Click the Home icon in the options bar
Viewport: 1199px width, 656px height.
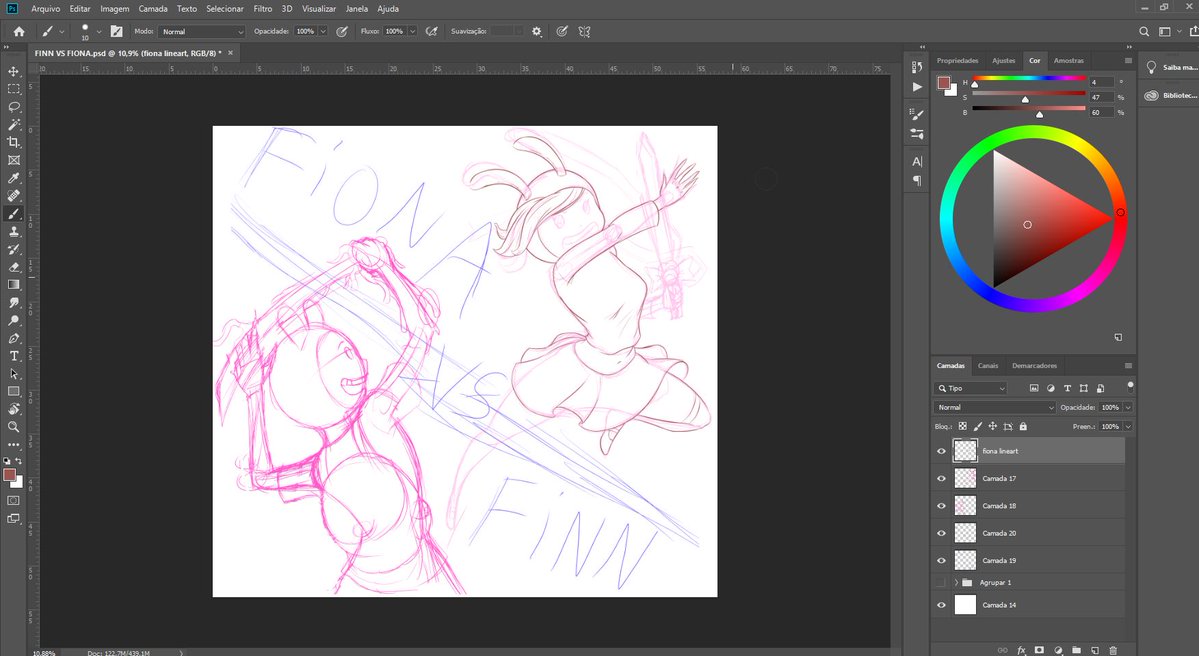tap(19, 31)
